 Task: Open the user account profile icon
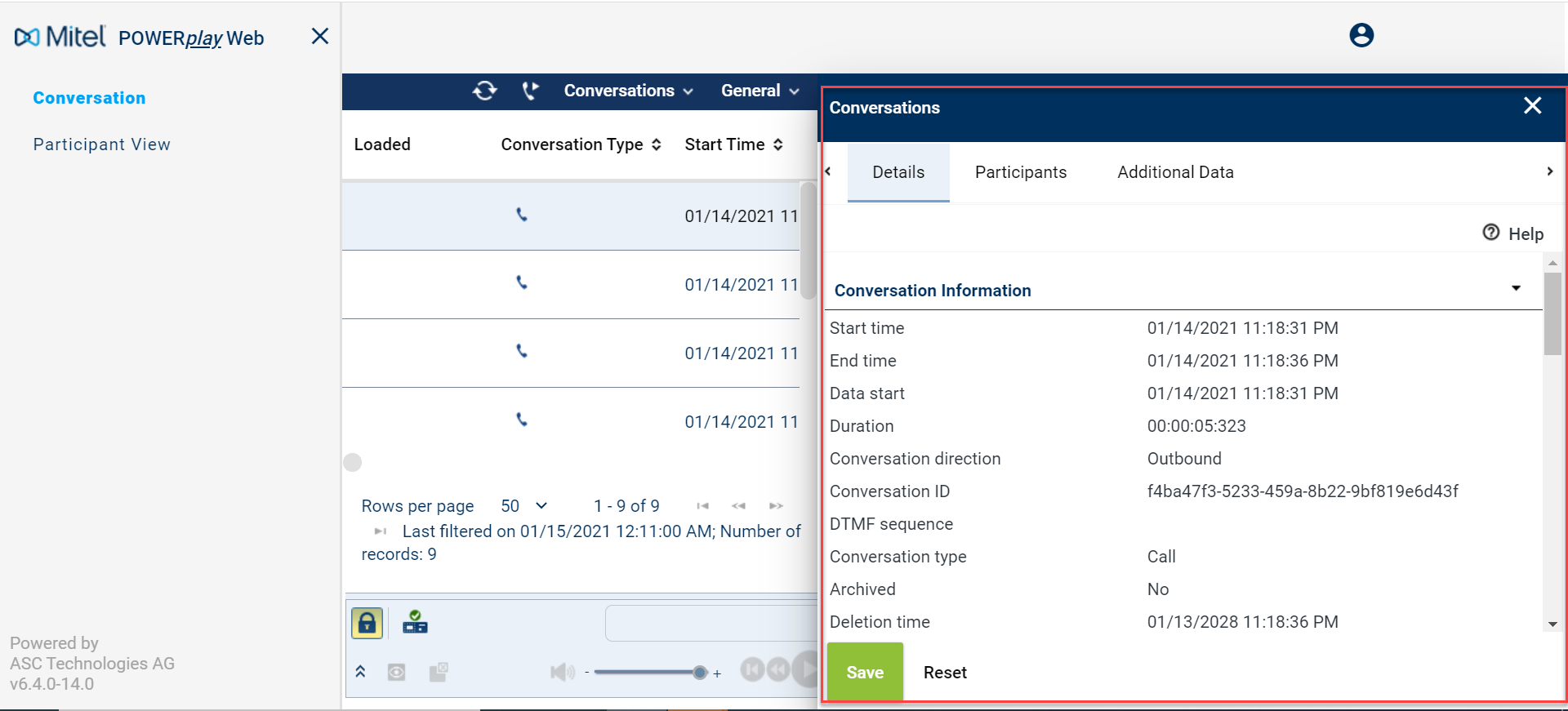(1361, 35)
